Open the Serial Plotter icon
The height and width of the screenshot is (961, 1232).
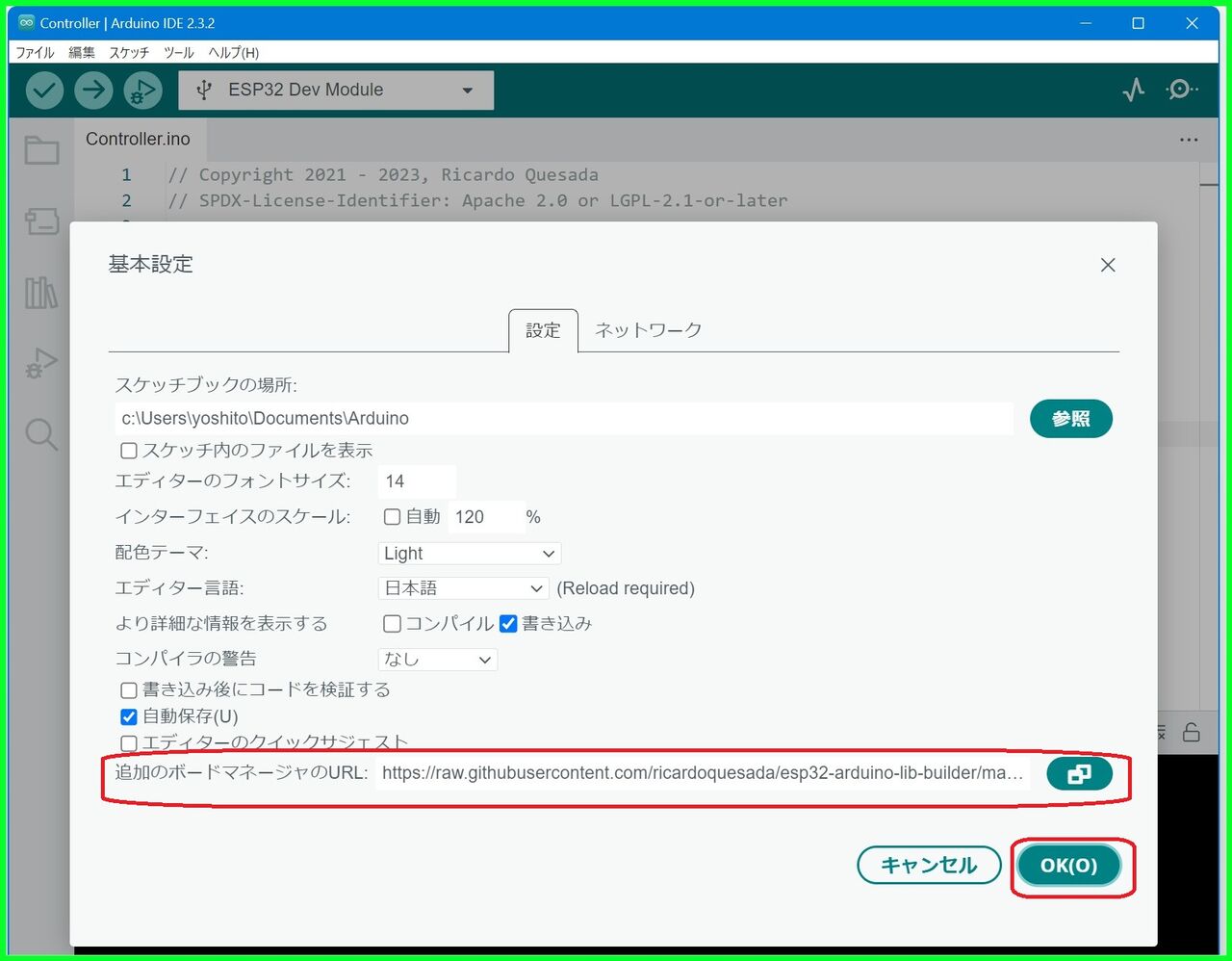point(1133,90)
